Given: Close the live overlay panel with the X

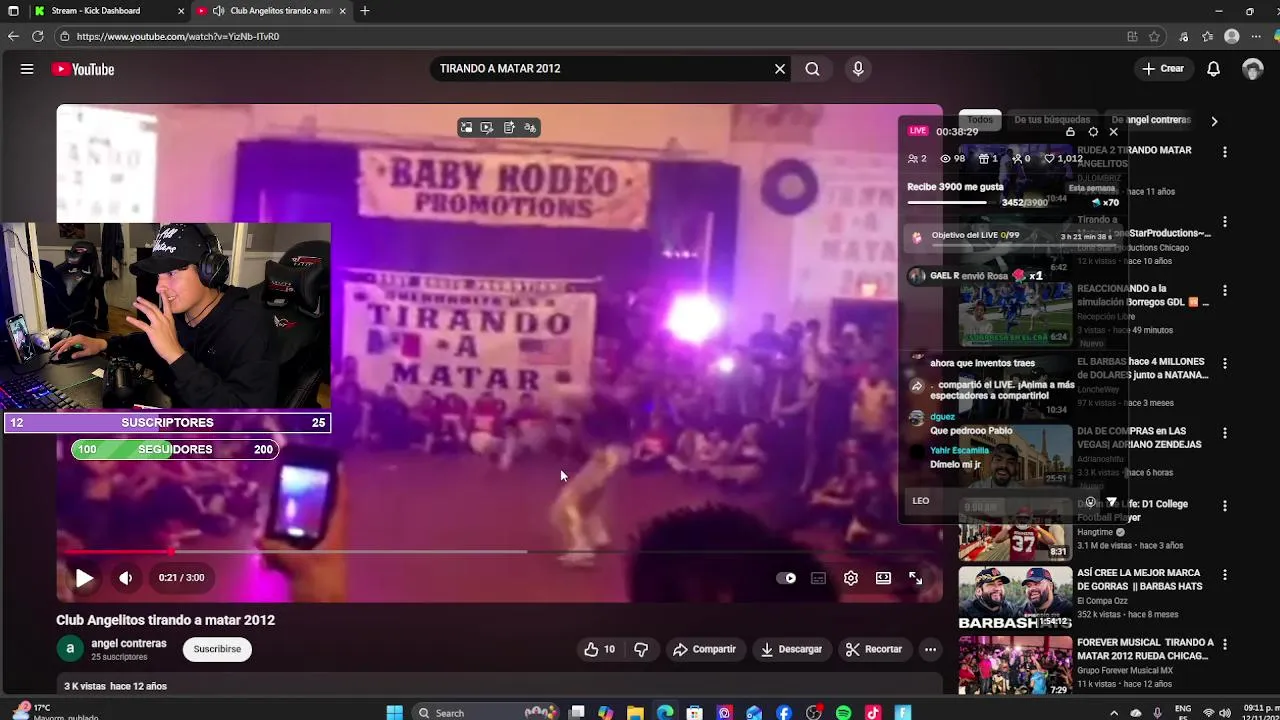Looking at the screenshot, I should pos(1113,132).
